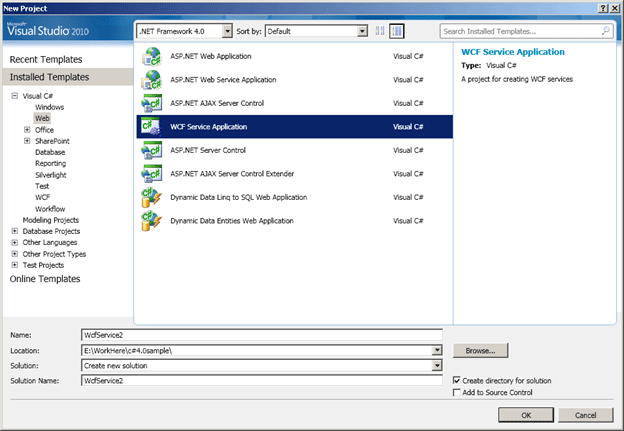
Task: Click the SharePoint tree label
Action: [52, 141]
